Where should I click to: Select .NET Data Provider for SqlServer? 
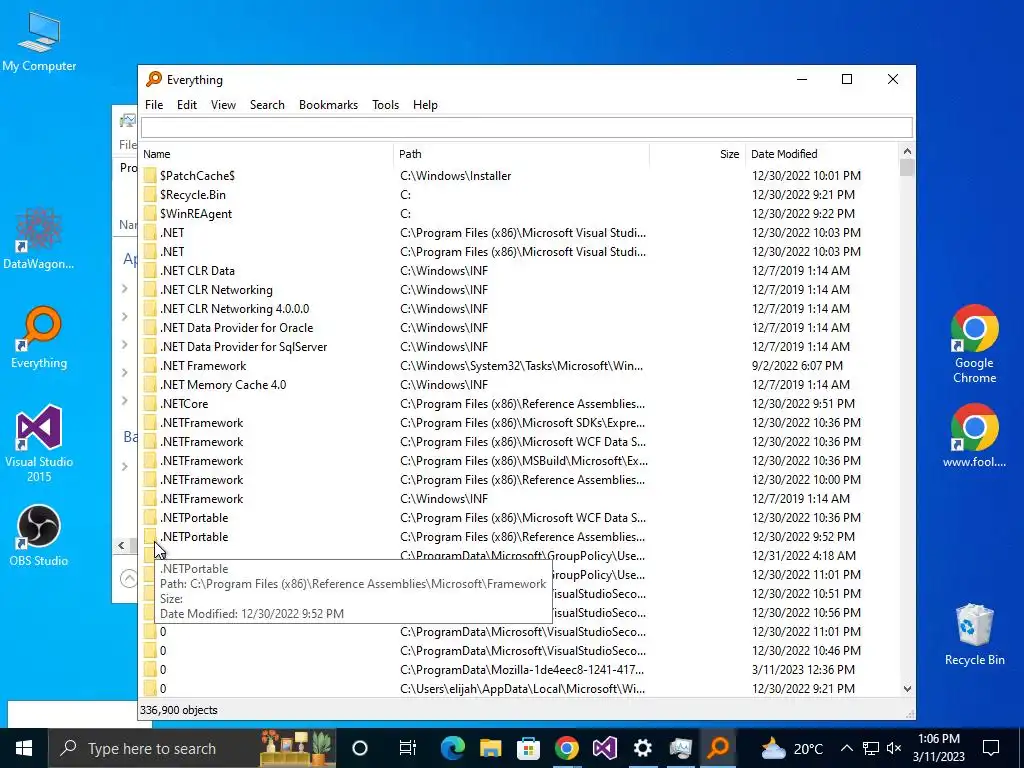tap(520, 347)
